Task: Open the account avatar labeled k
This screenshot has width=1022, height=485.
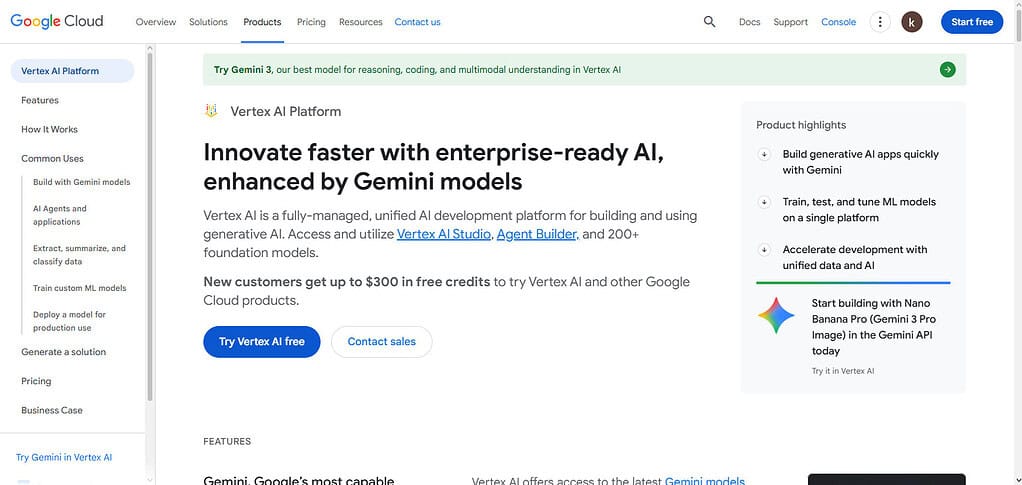Action: tap(912, 22)
